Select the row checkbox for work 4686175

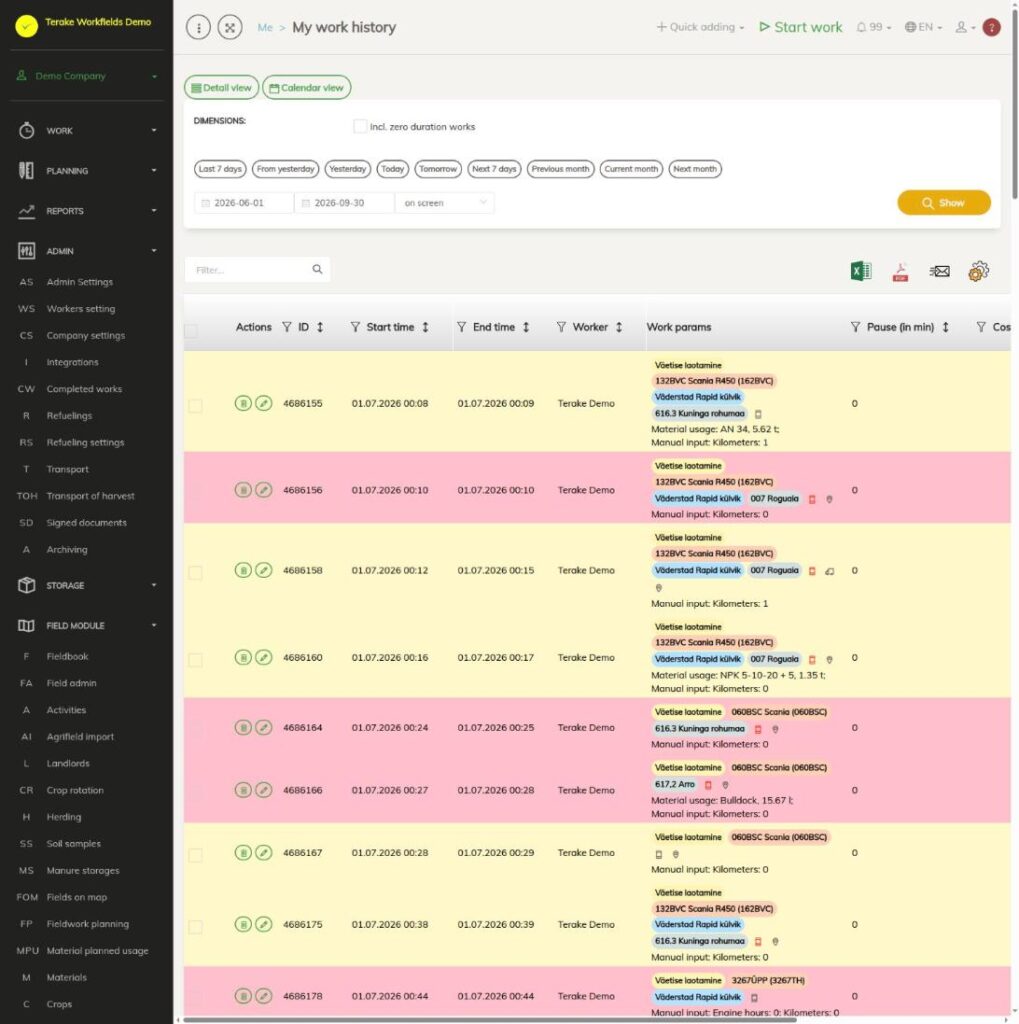pyautogui.click(x=195, y=927)
